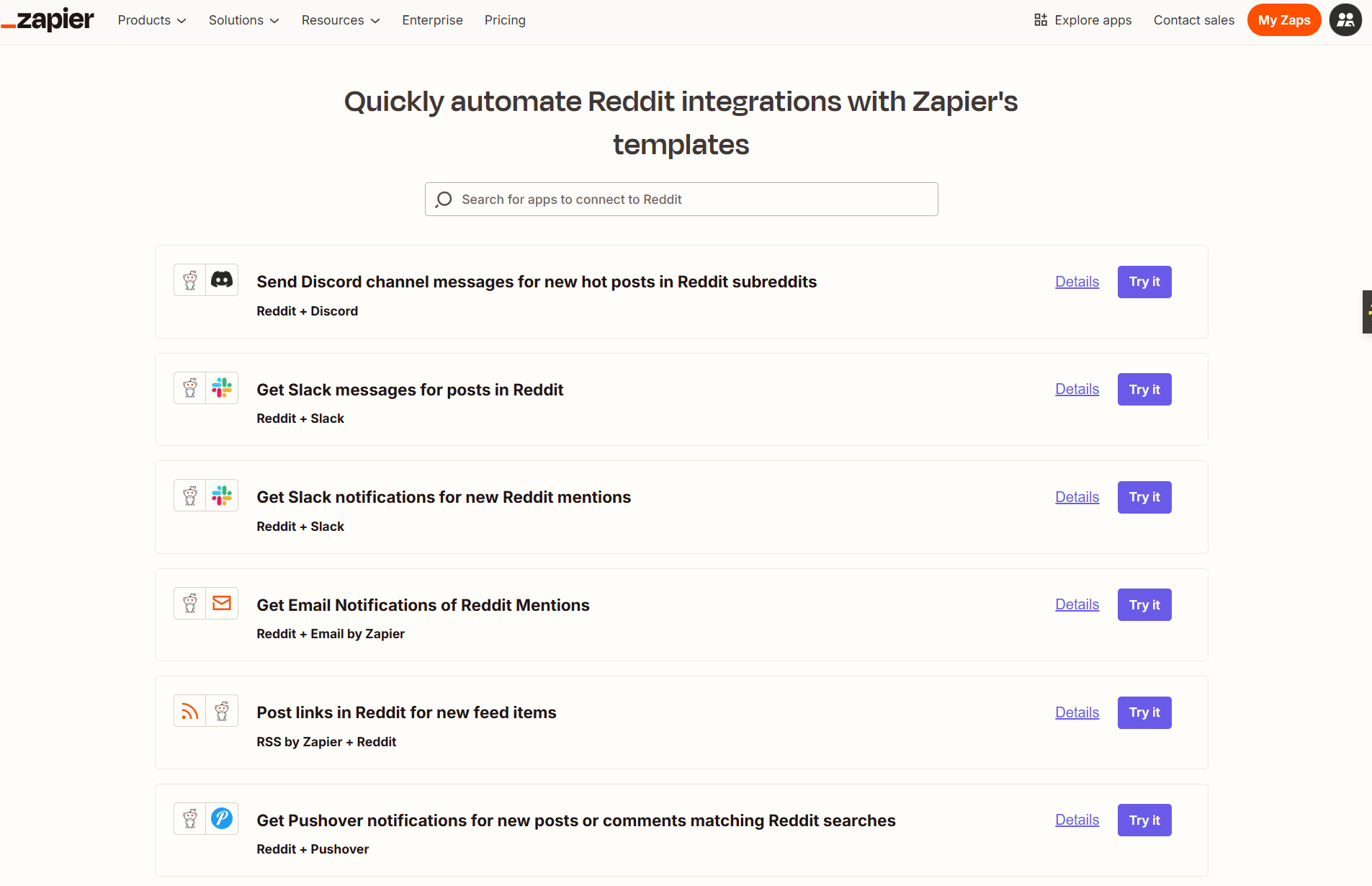The width and height of the screenshot is (1372, 886).
Task: Go to Pricing in the navigation
Action: (x=505, y=20)
